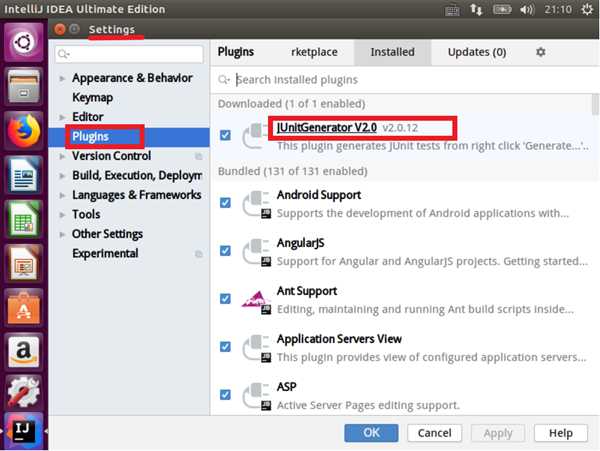The height and width of the screenshot is (451, 600).
Task: Open Files manager in dock
Action: (24, 86)
